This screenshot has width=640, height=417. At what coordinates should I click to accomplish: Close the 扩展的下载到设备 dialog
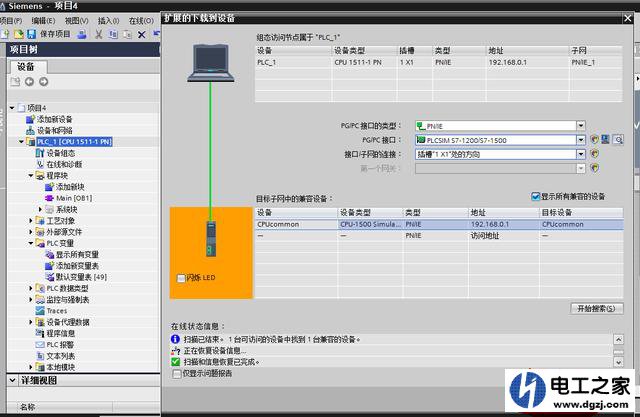tap(627, 18)
